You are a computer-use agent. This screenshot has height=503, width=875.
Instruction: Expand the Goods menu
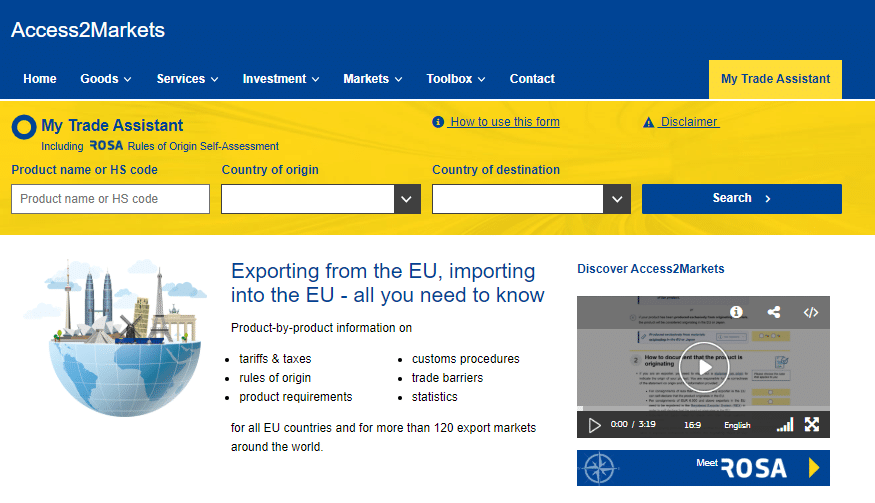click(x=106, y=79)
